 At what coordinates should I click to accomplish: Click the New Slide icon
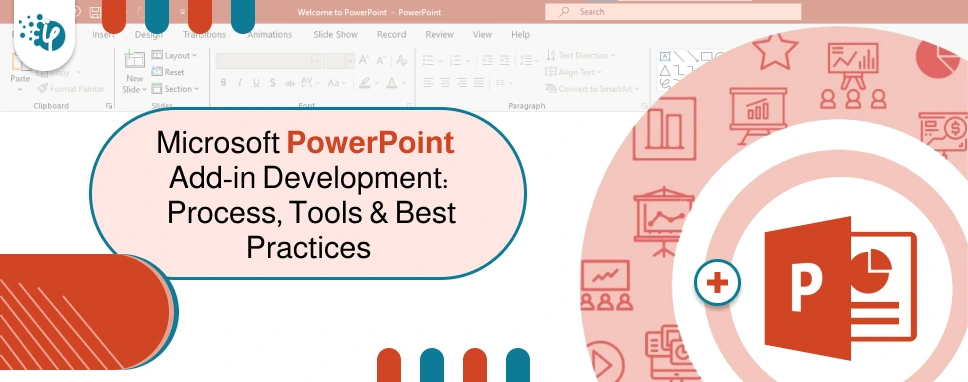[x=135, y=60]
